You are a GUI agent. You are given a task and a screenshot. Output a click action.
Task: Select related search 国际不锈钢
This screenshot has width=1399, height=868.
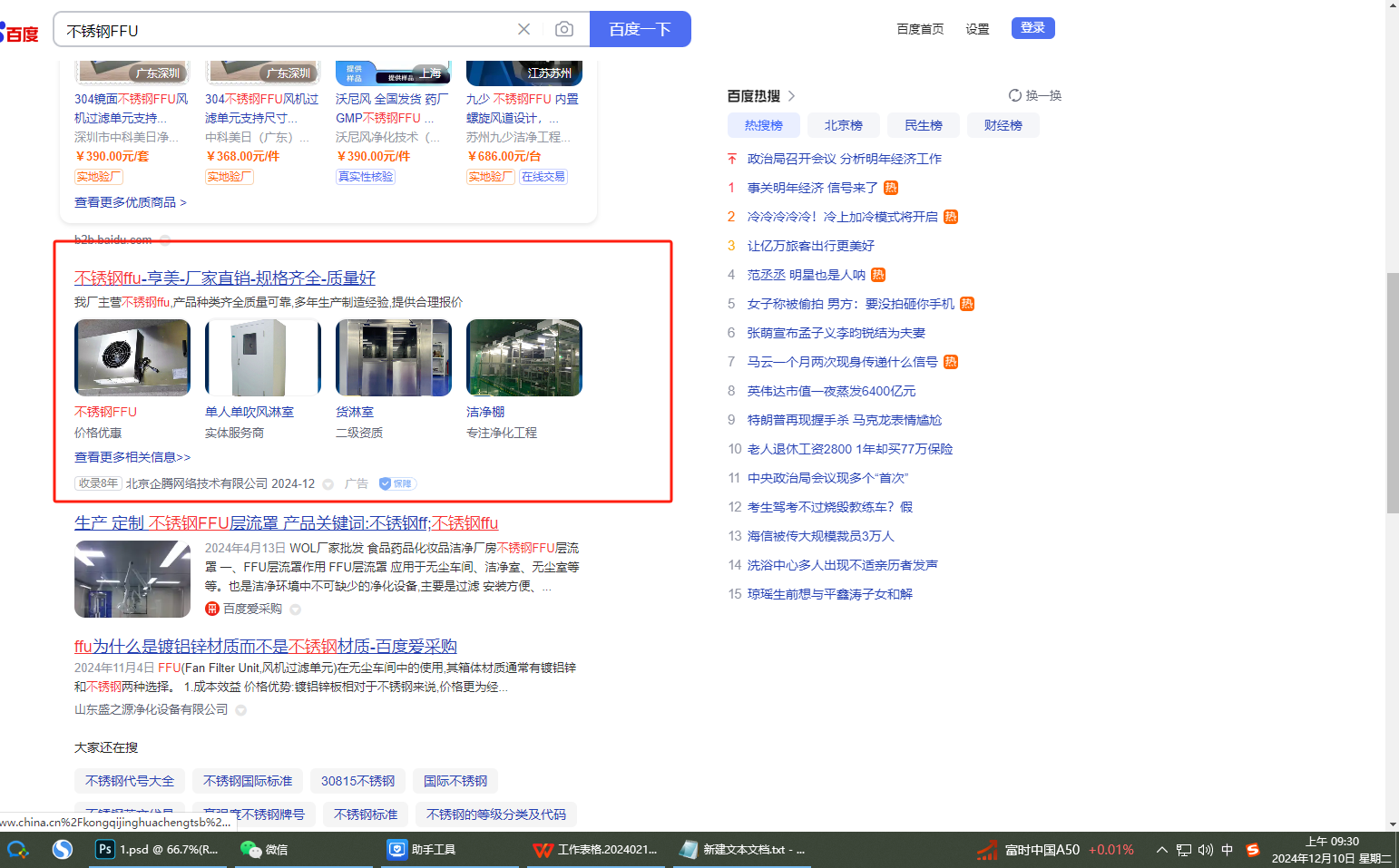455,781
